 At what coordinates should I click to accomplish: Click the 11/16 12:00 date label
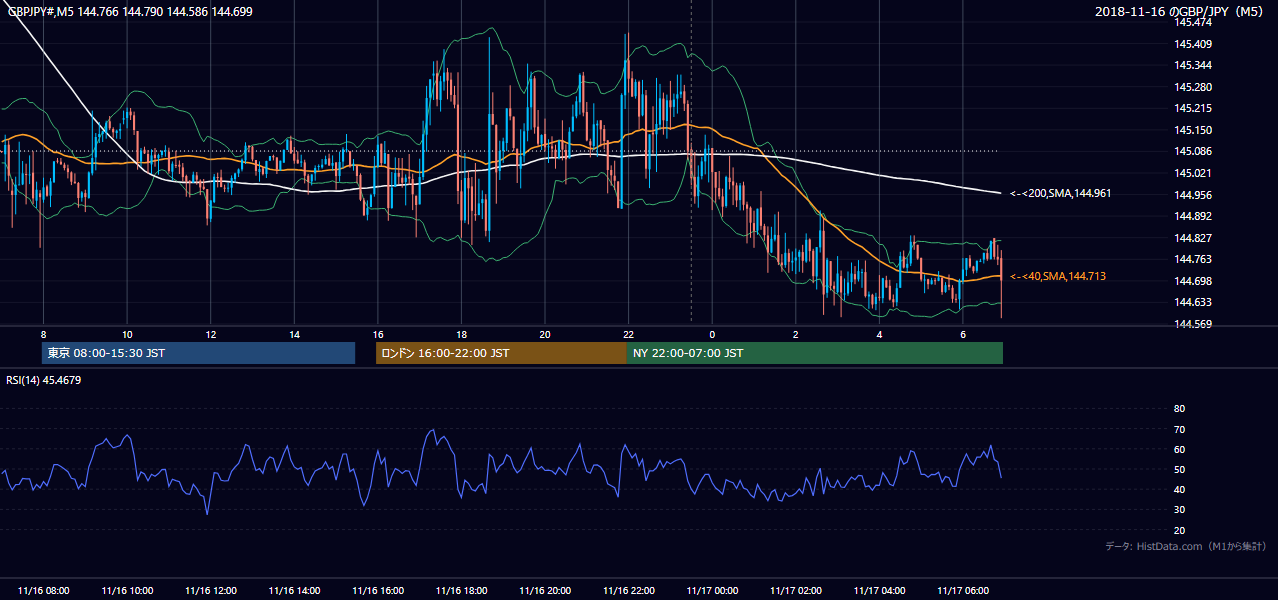click(210, 591)
